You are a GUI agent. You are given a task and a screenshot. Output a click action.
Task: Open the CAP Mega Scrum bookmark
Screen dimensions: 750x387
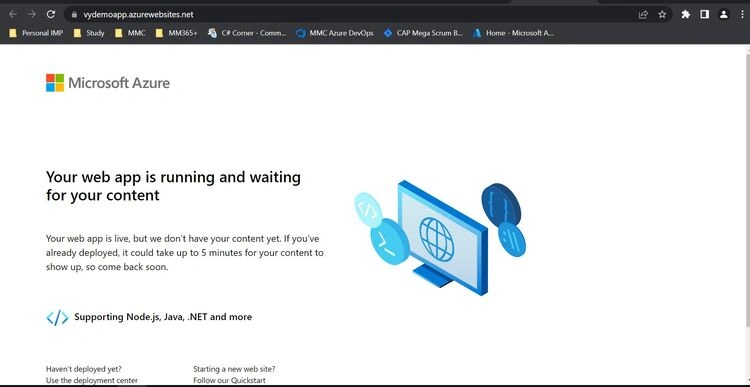423,33
